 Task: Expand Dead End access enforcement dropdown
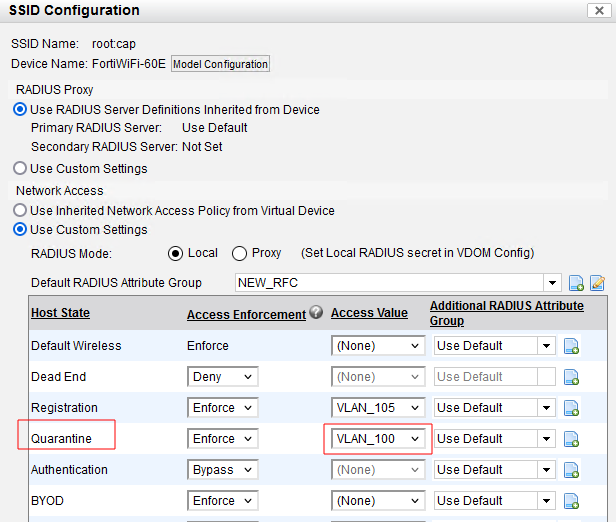tap(222, 377)
